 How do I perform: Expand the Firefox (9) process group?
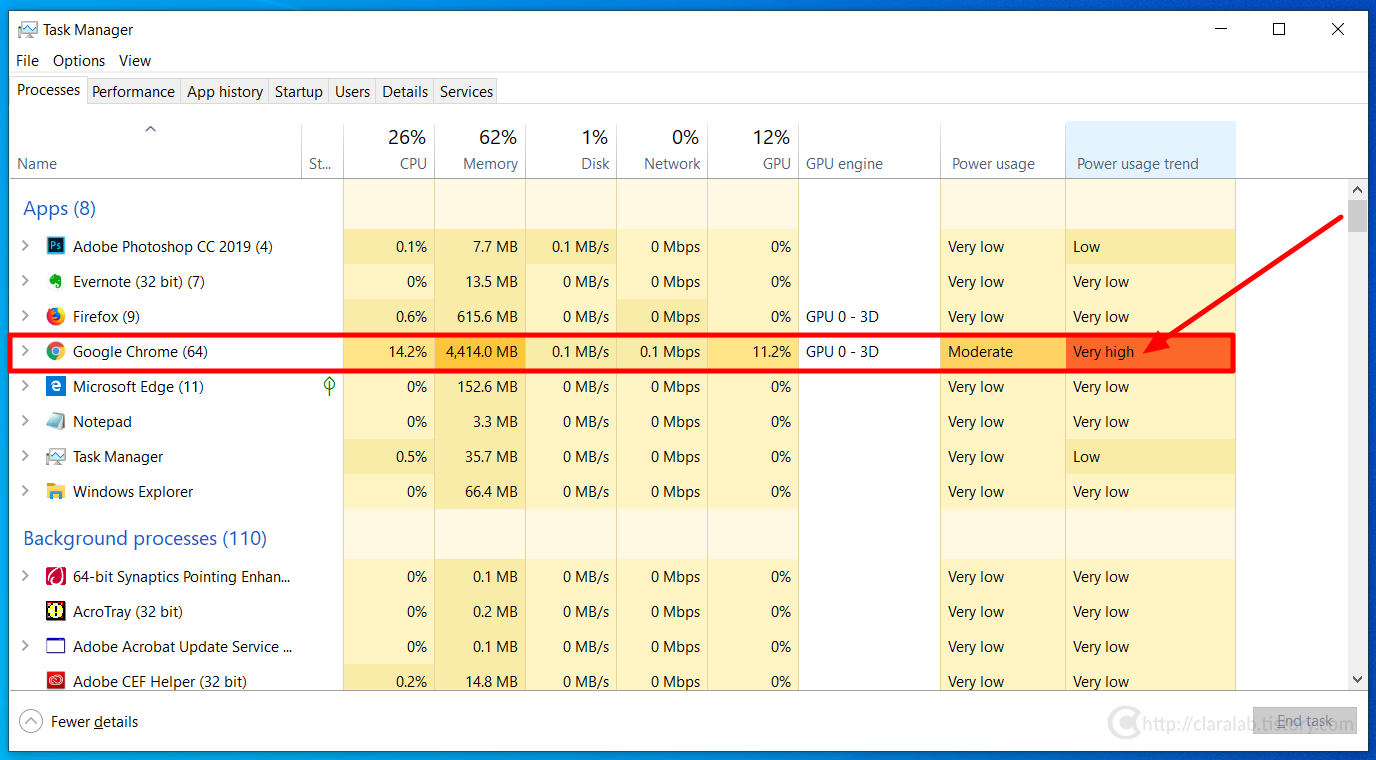click(x=26, y=316)
